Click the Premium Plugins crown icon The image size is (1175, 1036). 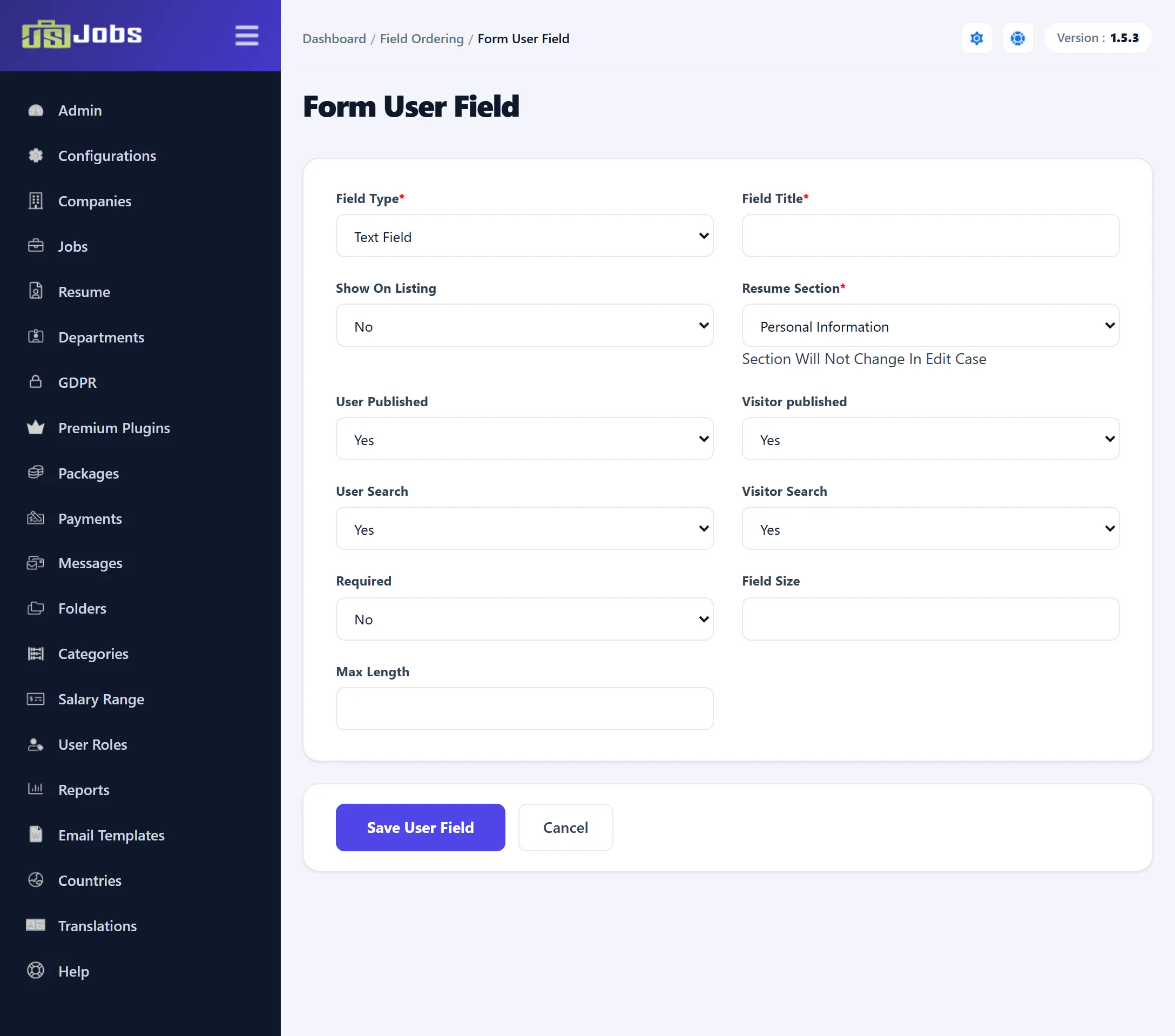pyautogui.click(x=36, y=428)
